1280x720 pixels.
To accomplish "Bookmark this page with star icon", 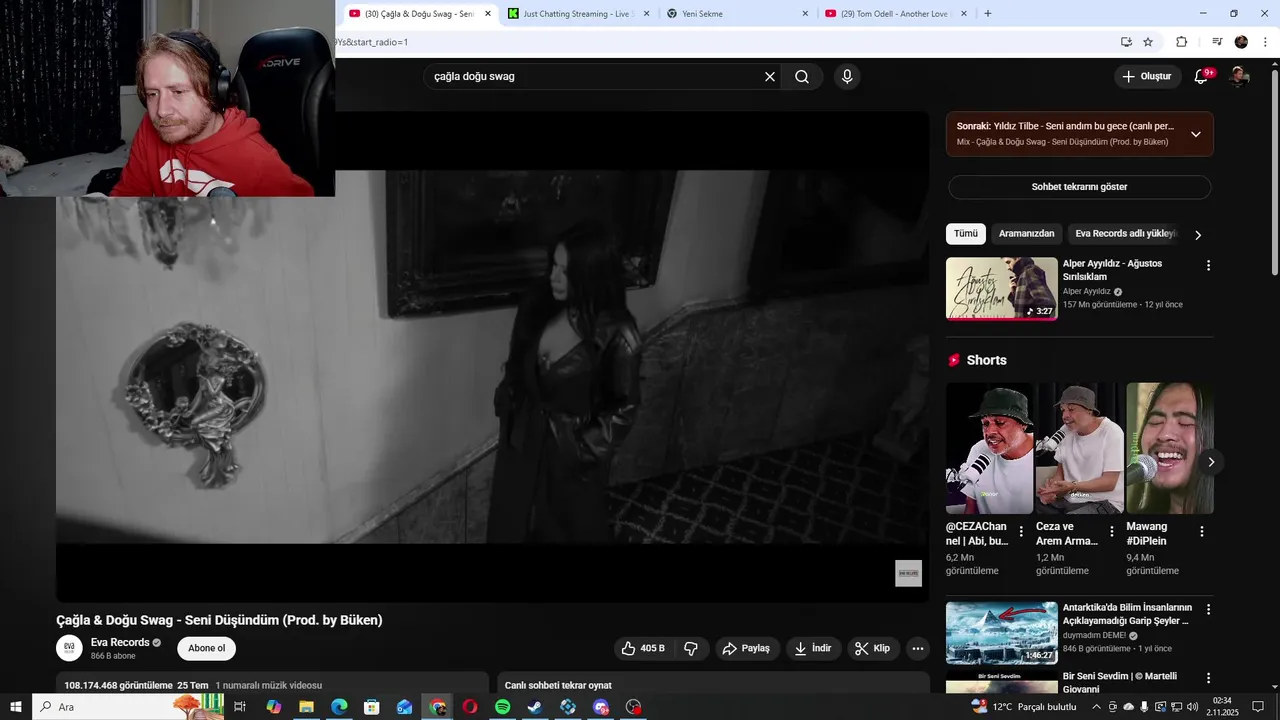I will point(1148,42).
